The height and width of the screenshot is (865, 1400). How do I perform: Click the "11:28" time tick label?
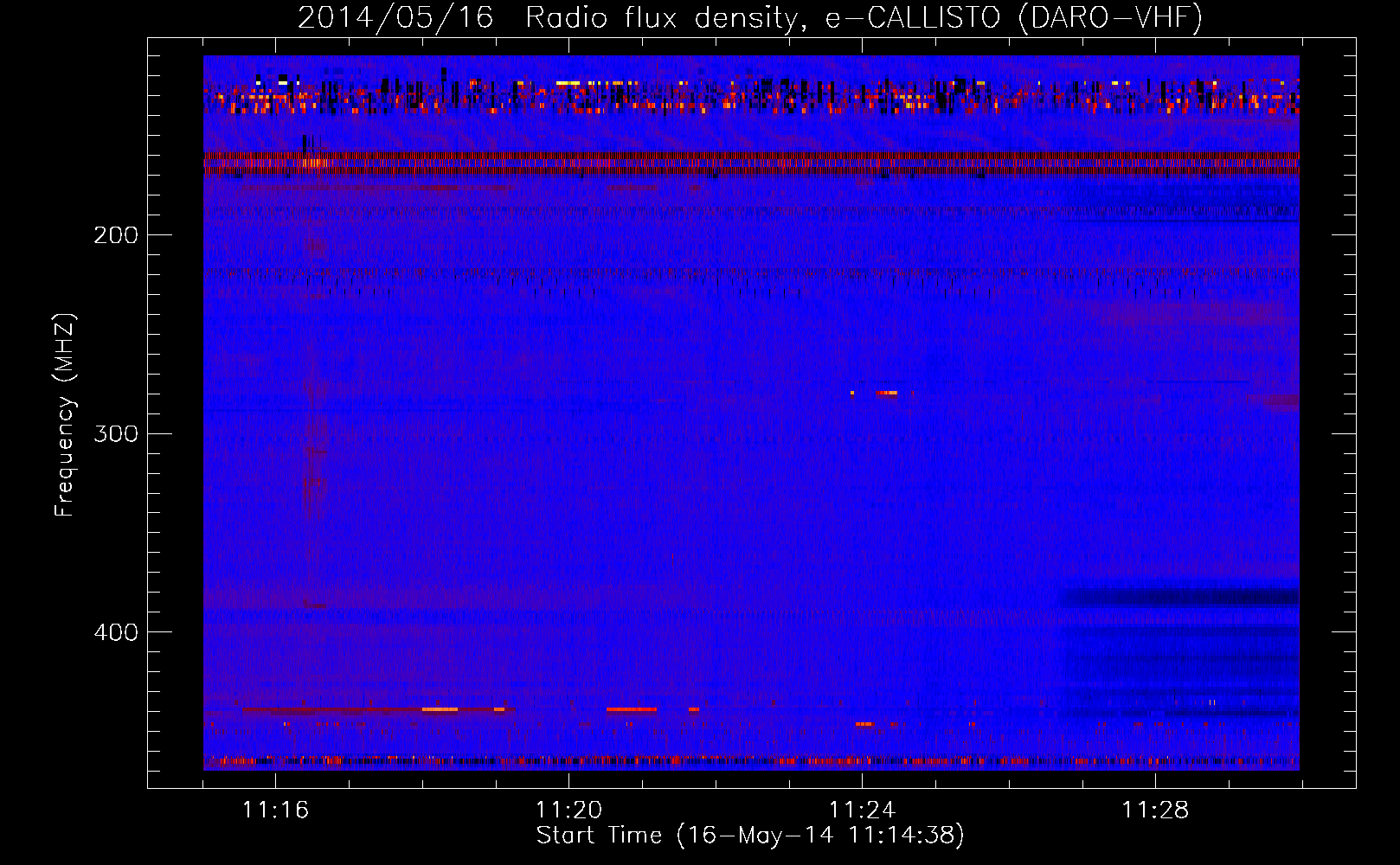click(x=1155, y=810)
